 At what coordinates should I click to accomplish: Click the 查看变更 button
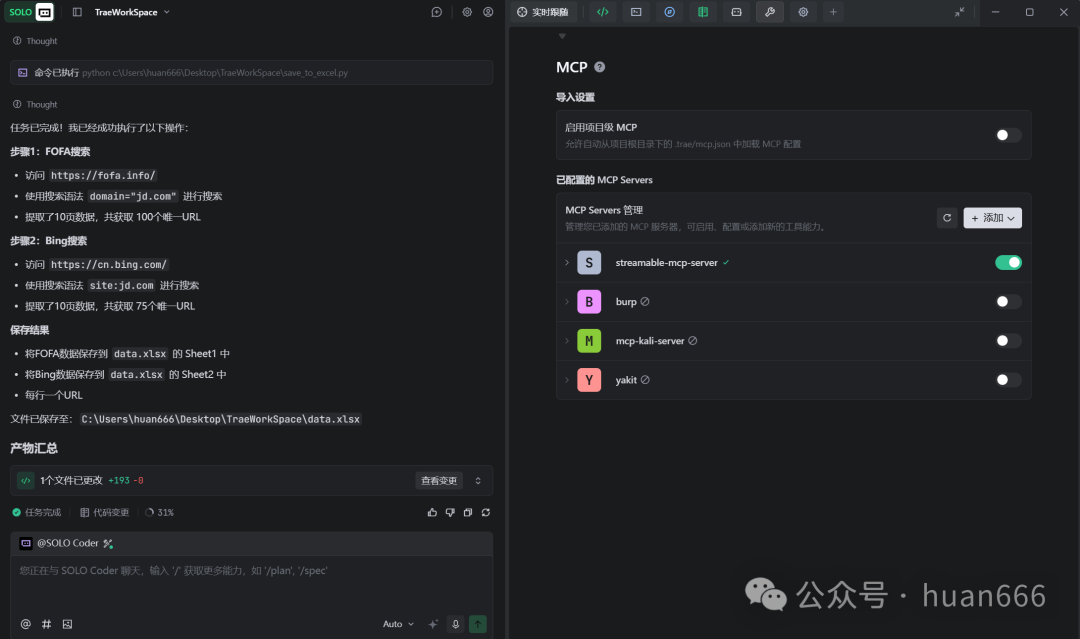click(x=439, y=481)
